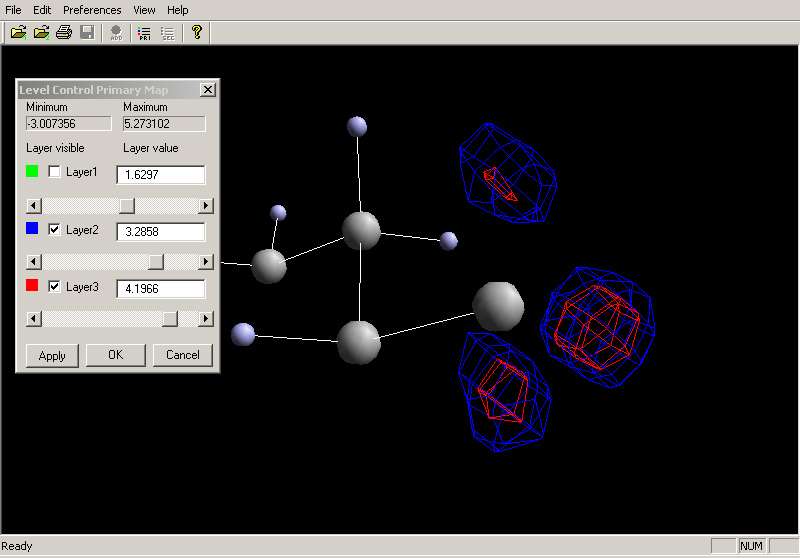Open the PRI primary map levels icon

(x=144, y=33)
